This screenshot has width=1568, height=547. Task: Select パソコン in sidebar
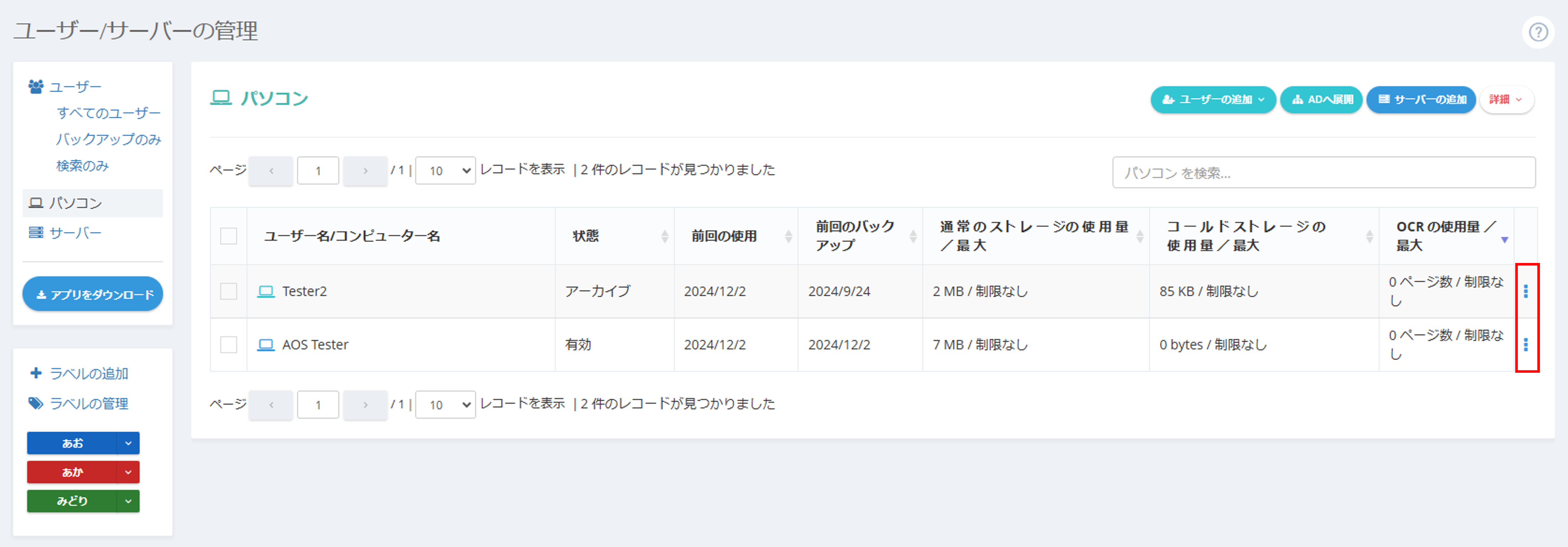point(93,203)
